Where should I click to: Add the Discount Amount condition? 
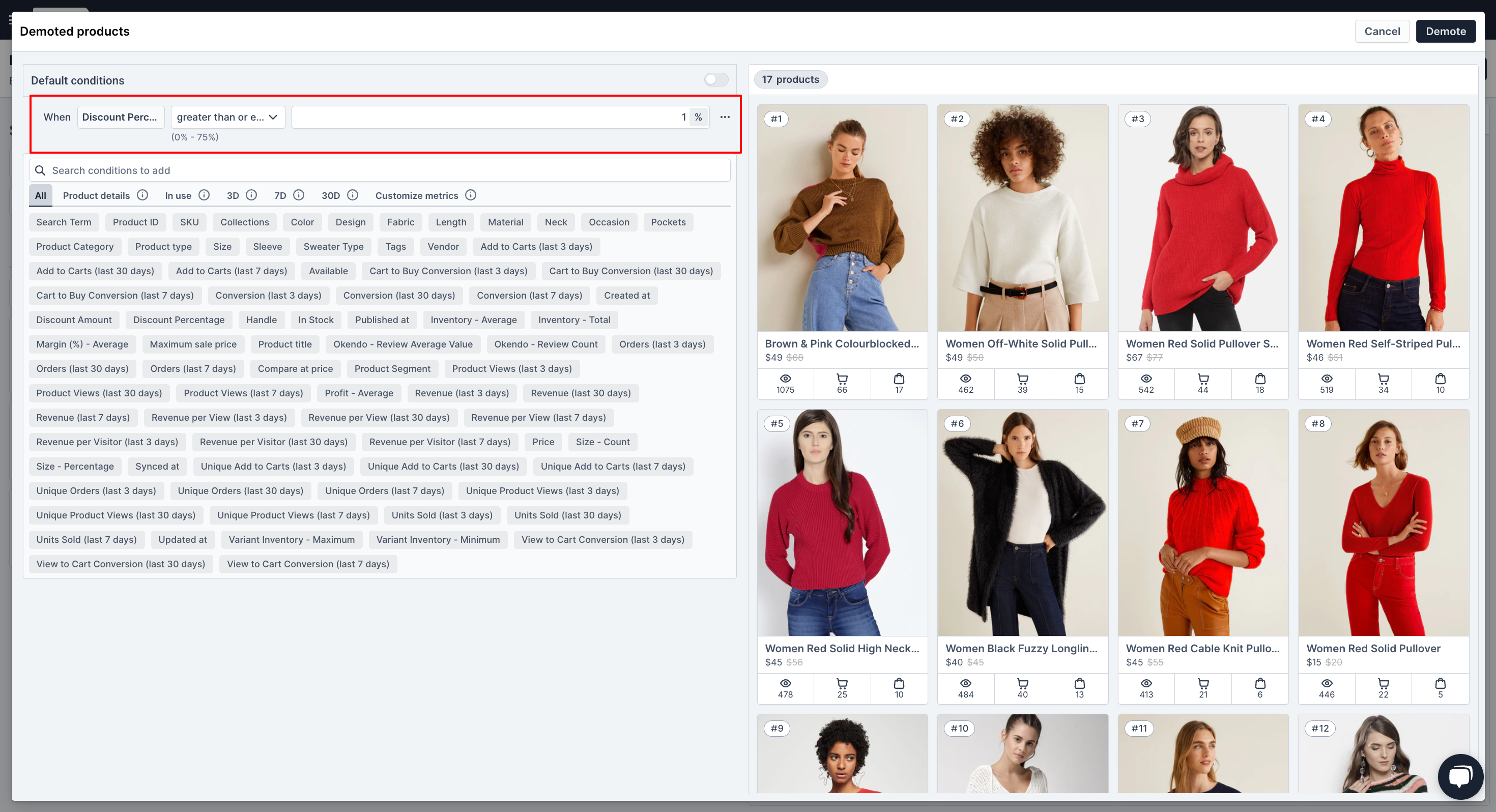coord(74,320)
